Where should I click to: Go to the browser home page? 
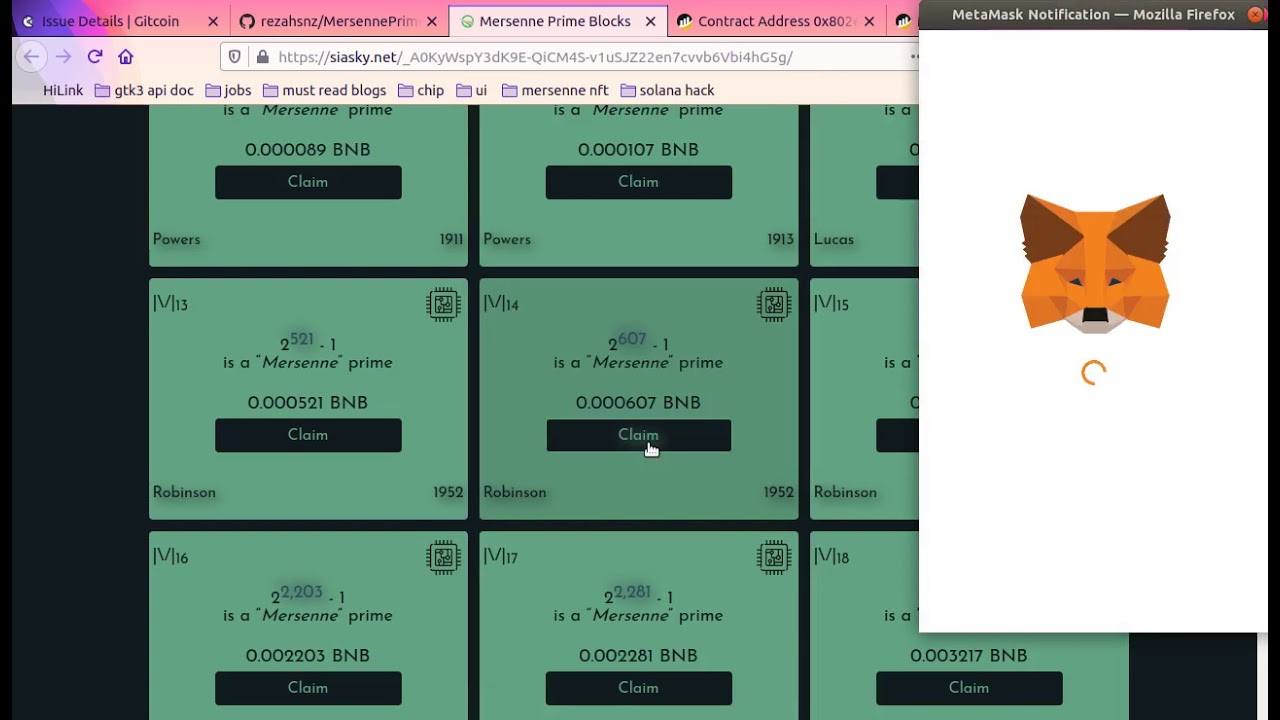tap(126, 57)
